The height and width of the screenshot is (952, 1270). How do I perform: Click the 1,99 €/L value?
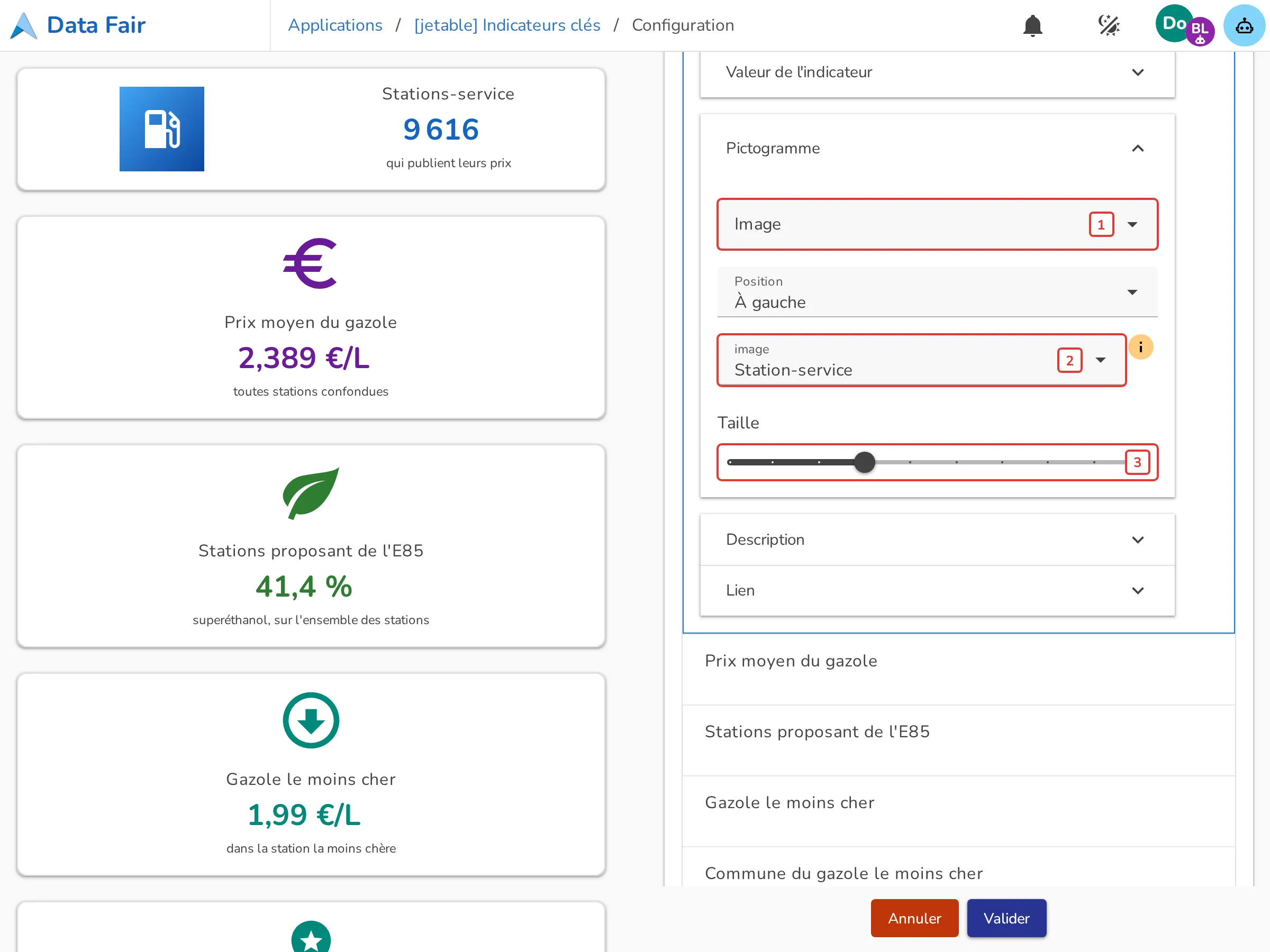[x=304, y=815]
